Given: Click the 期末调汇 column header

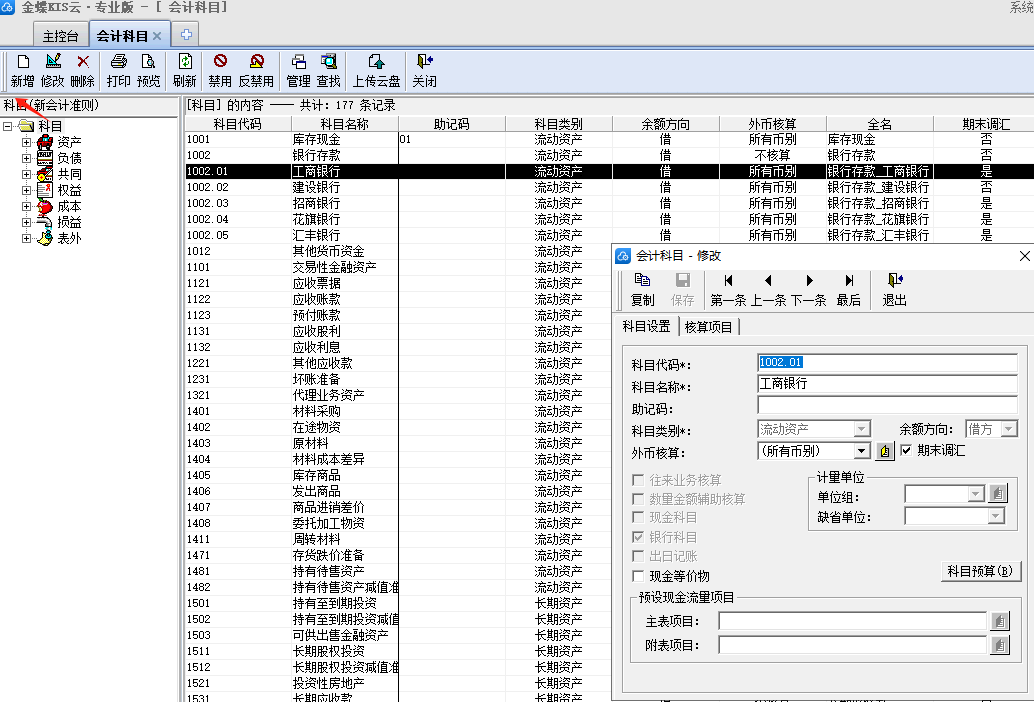Looking at the screenshot, I should 986,124.
